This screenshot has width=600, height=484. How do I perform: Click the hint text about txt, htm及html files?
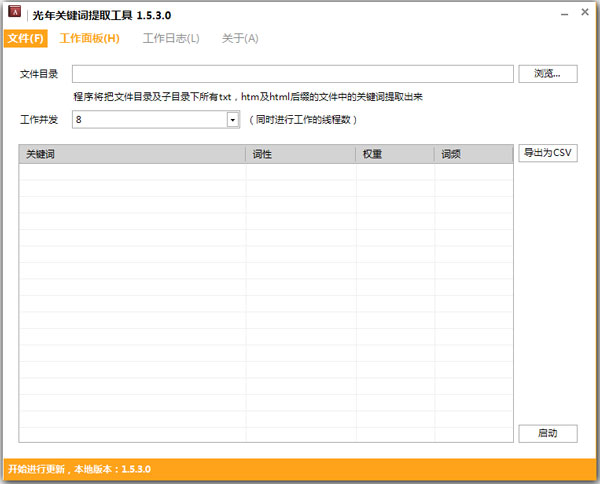coord(248,97)
